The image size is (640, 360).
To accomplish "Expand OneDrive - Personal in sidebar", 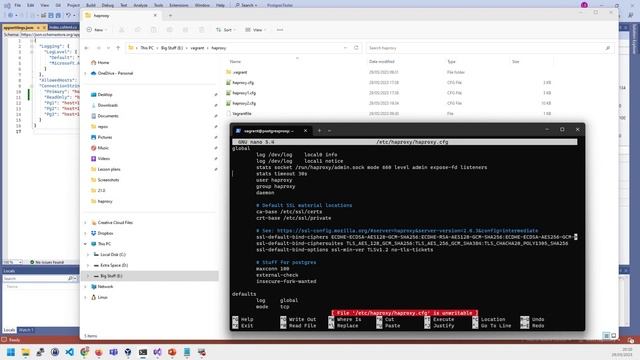I will click(85, 73).
